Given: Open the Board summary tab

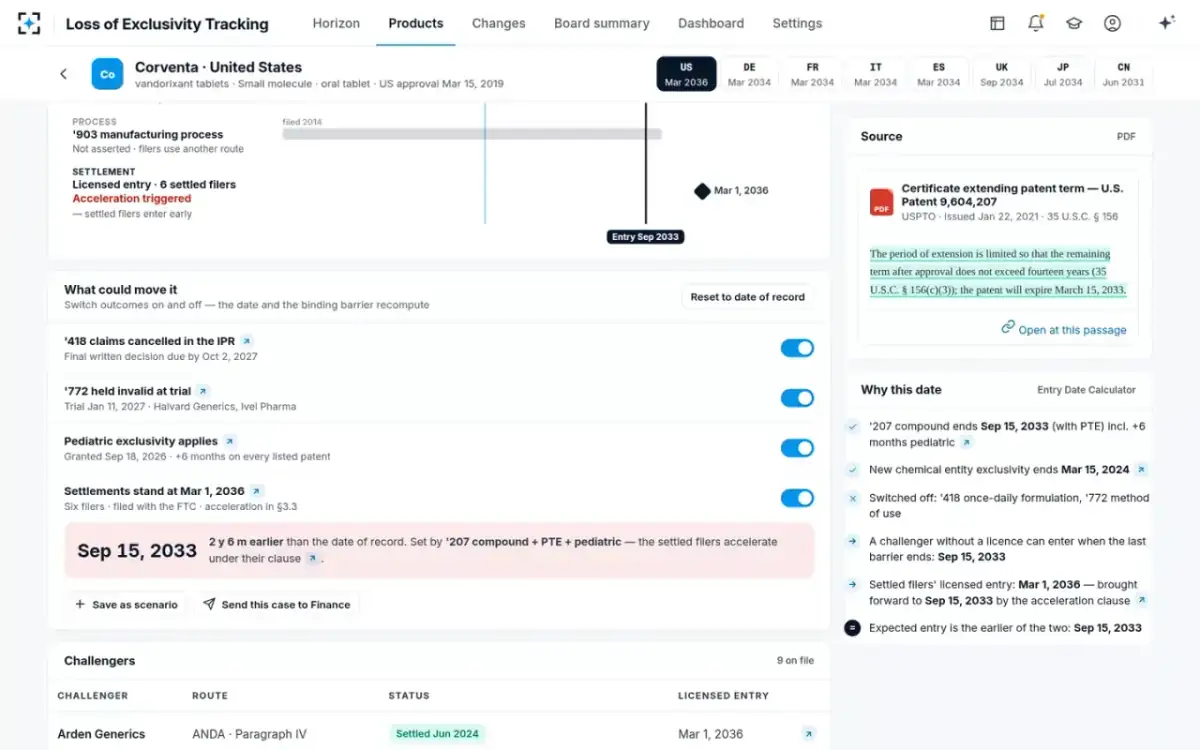Looking at the screenshot, I should [x=601, y=23].
